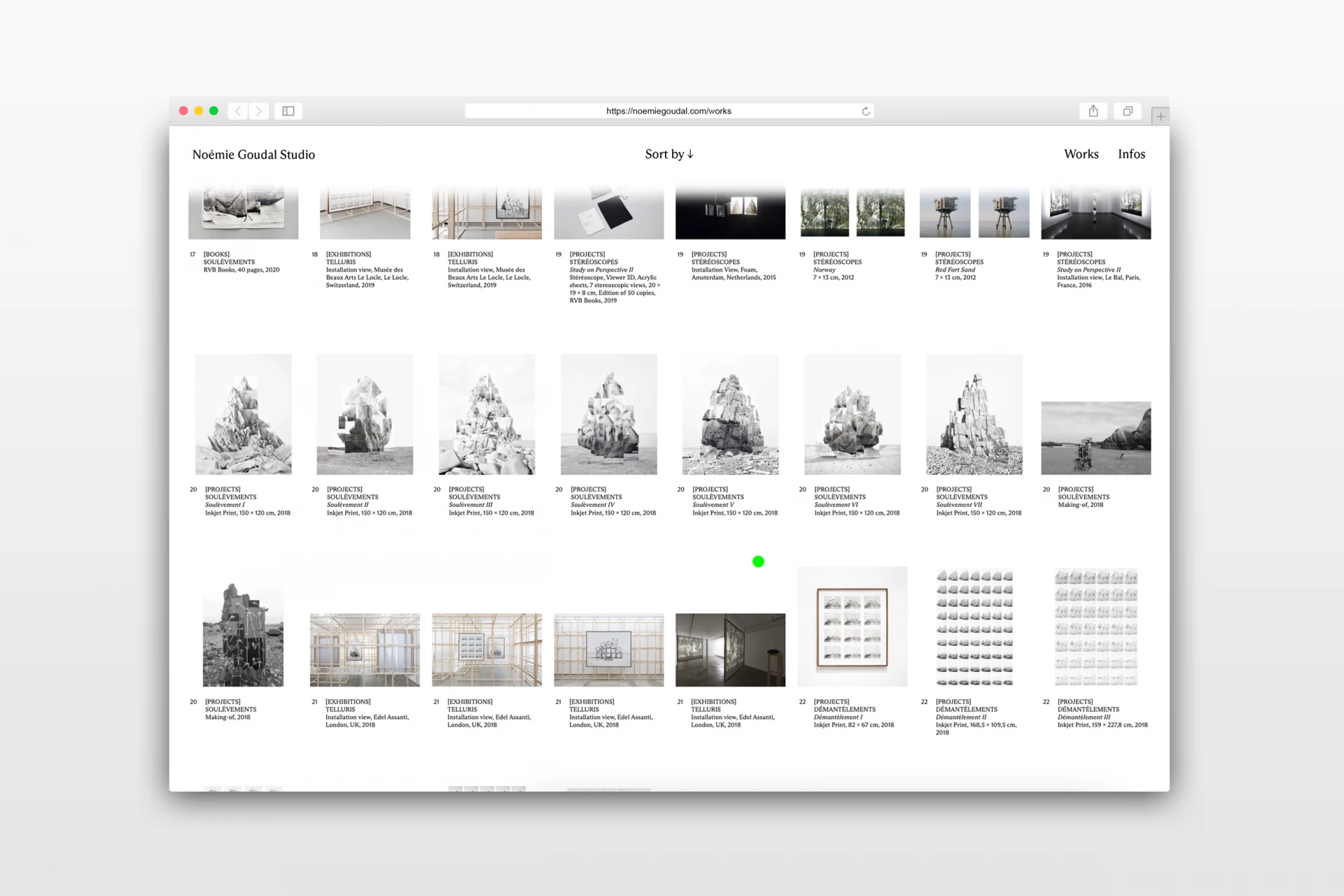This screenshot has width=1344, height=896.
Task: Open the Red Fort Sand stereoscope thumbnail
Action: pyautogui.click(x=974, y=213)
